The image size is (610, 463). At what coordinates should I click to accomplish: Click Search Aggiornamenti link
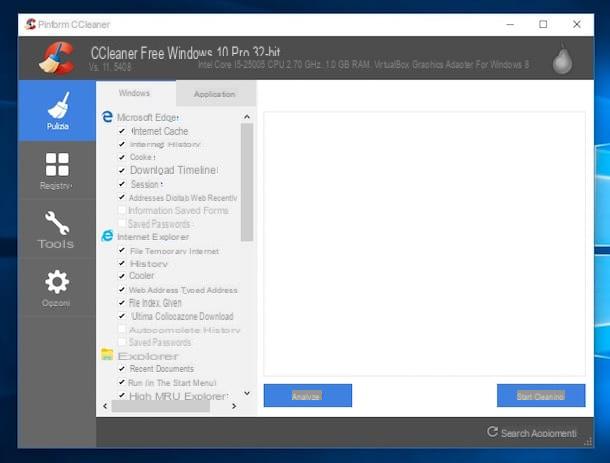538,433
